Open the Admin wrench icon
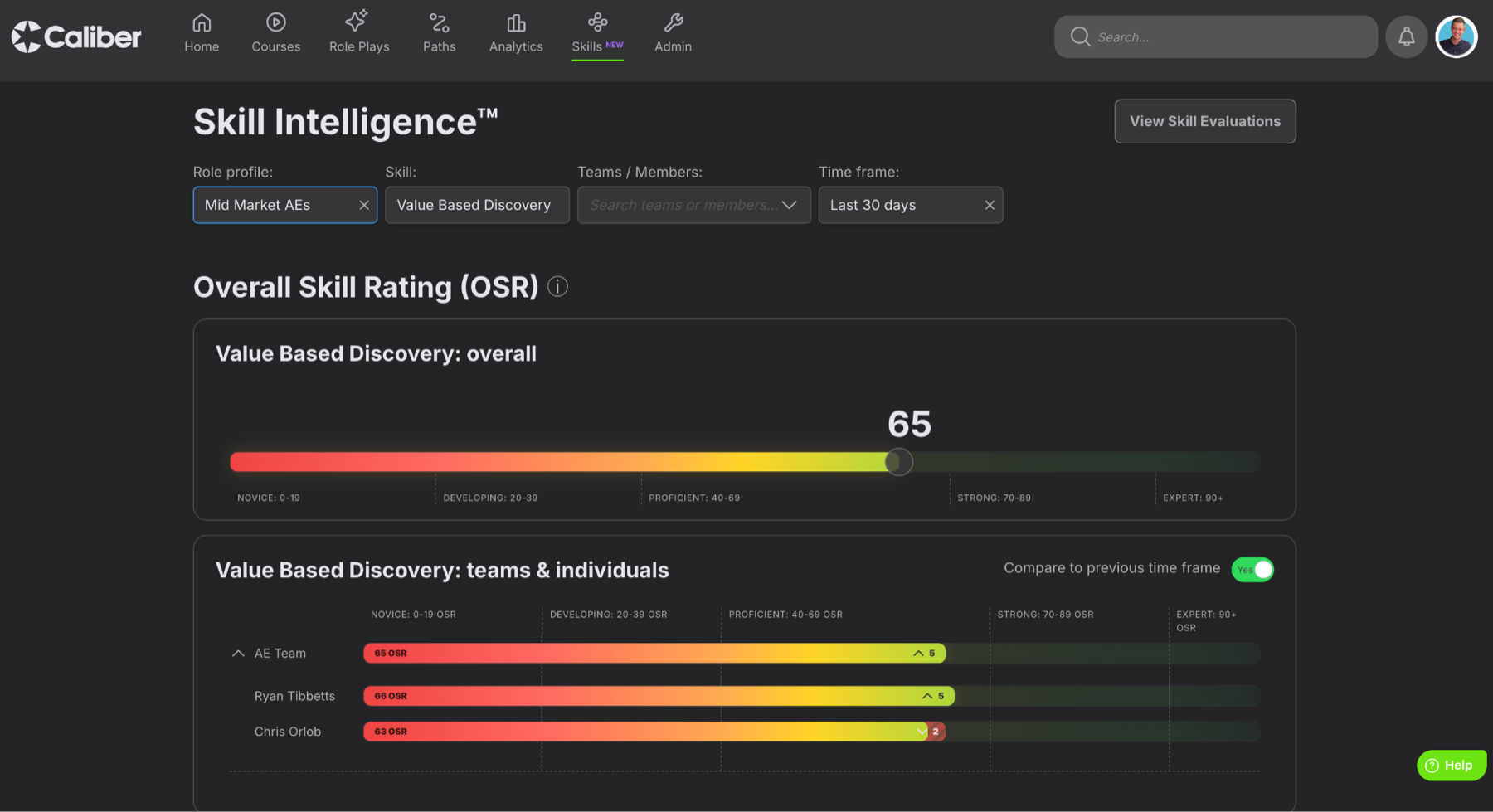1493x812 pixels. 674,22
